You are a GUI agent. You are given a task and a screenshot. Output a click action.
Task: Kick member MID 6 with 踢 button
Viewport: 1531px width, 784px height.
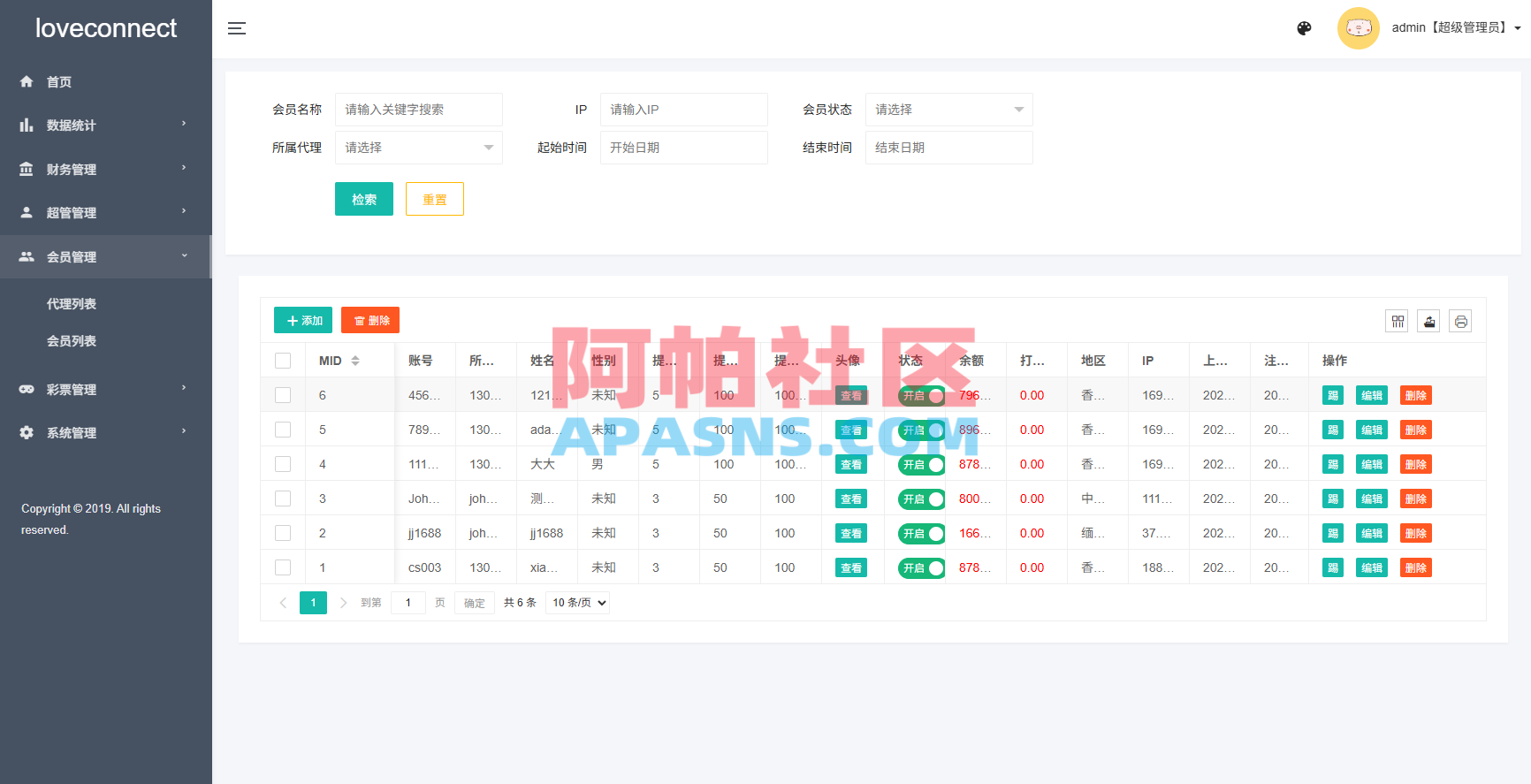tap(1333, 395)
